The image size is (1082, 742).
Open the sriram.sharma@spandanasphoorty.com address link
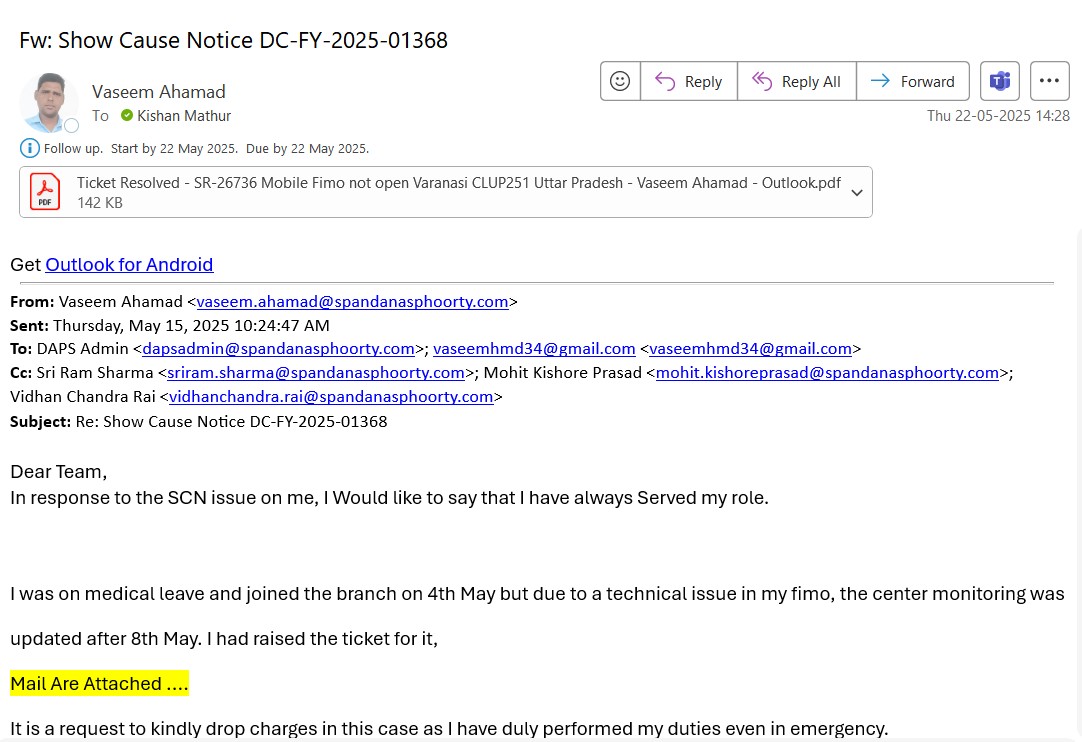[316, 373]
